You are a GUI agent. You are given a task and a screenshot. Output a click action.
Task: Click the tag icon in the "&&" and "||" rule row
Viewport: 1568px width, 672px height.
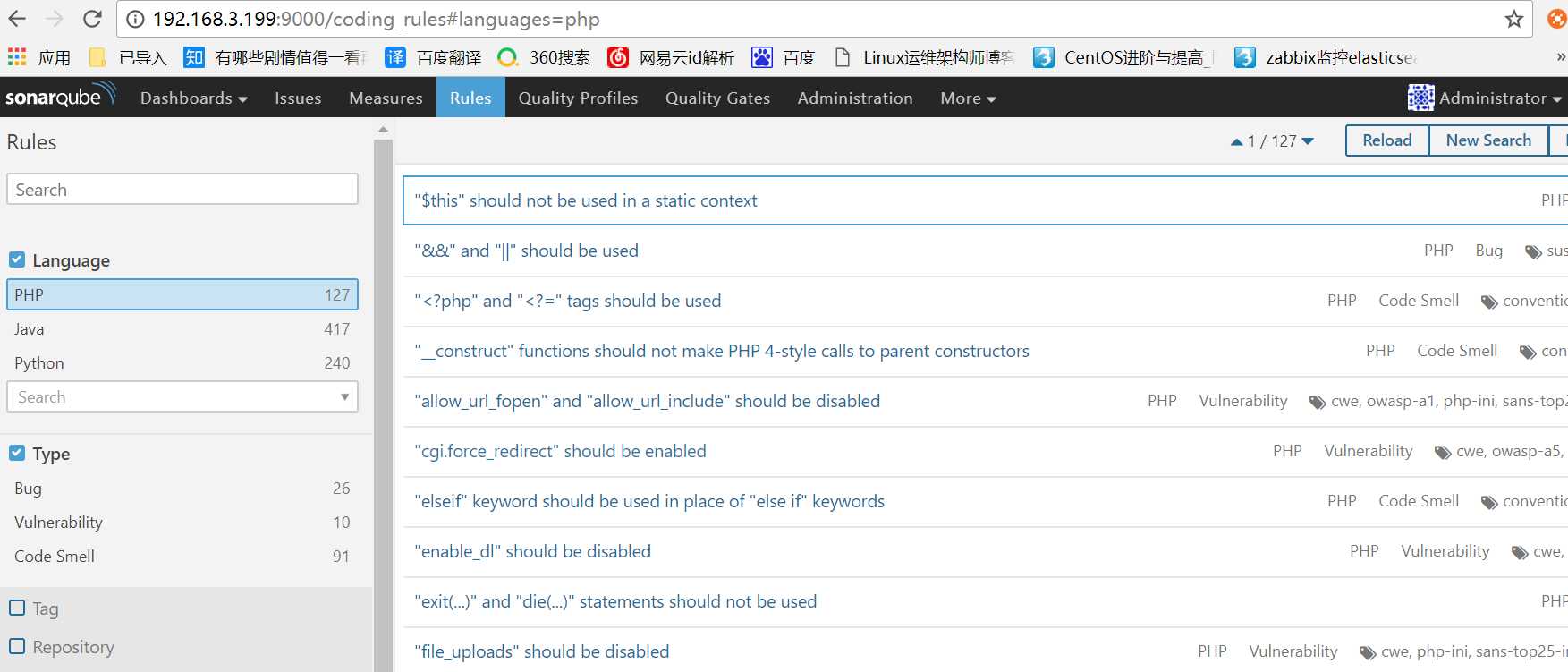coord(1533,252)
